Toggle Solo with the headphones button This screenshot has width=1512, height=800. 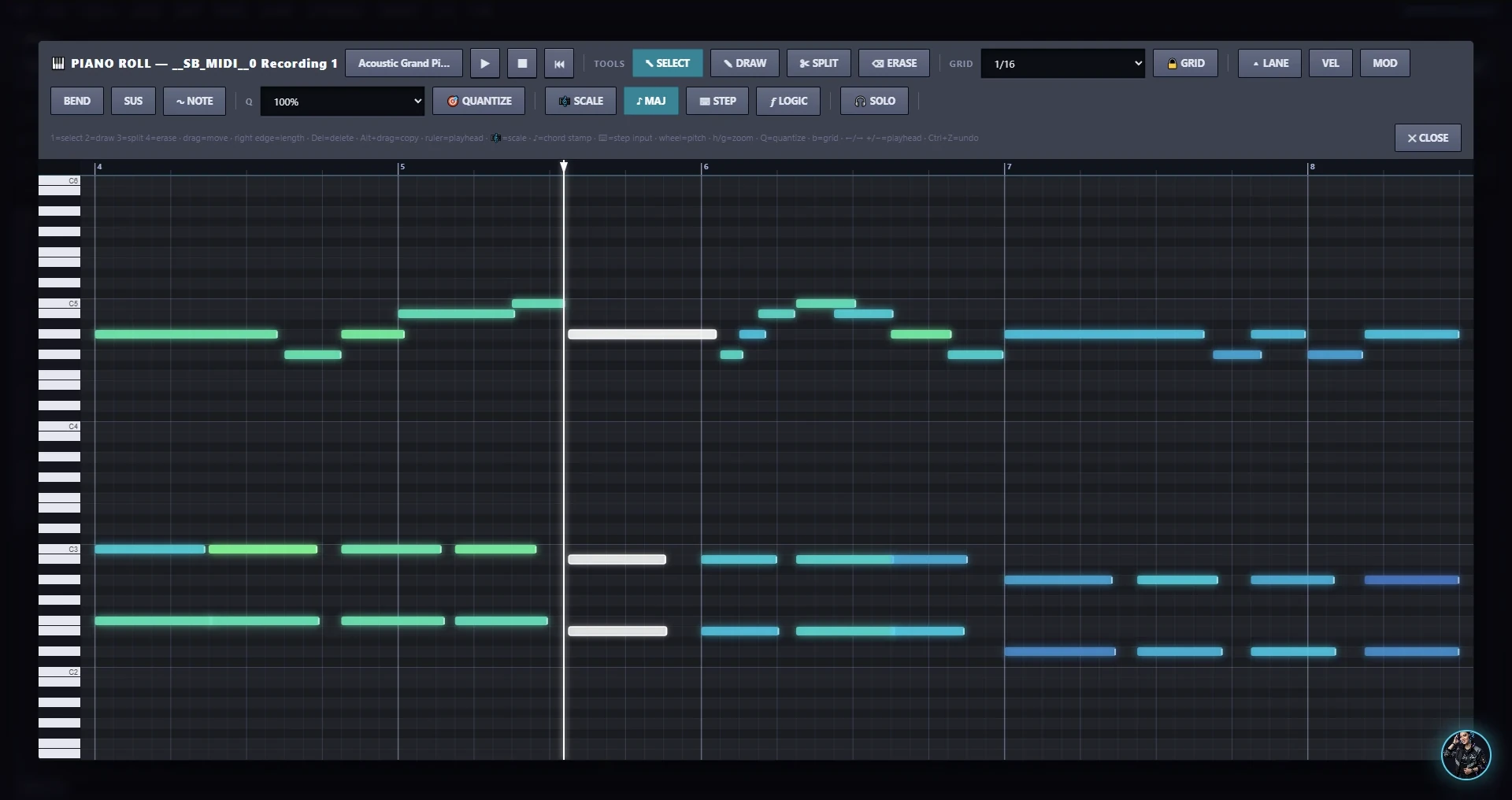(x=874, y=101)
